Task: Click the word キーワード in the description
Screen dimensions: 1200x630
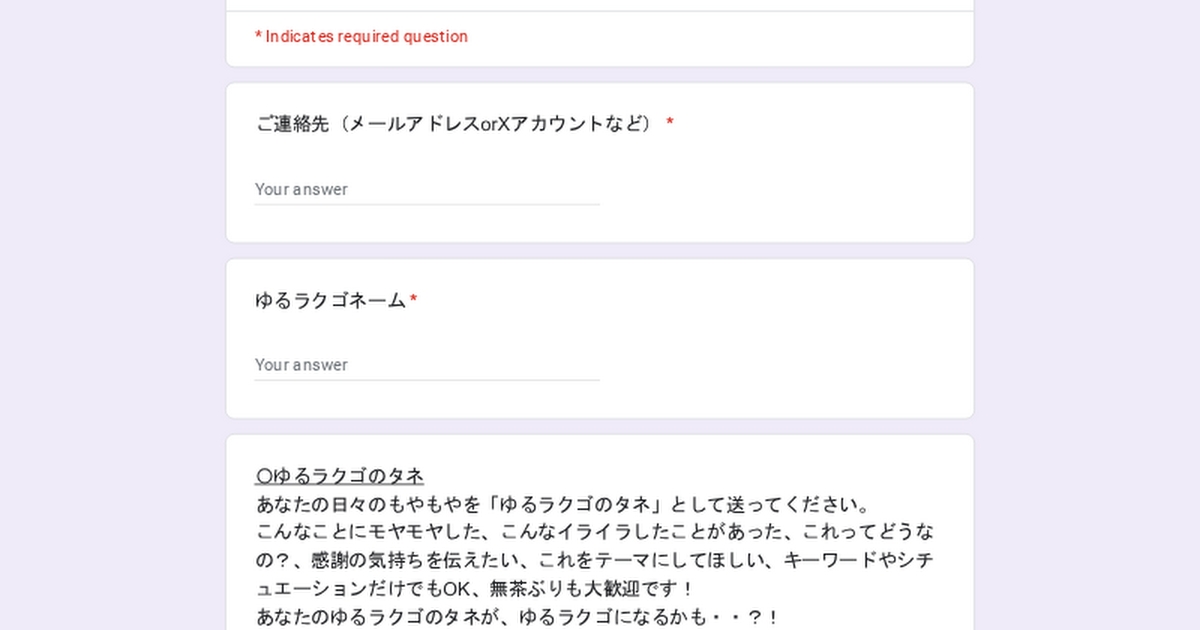Action: pyautogui.click(x=823, y=560)
